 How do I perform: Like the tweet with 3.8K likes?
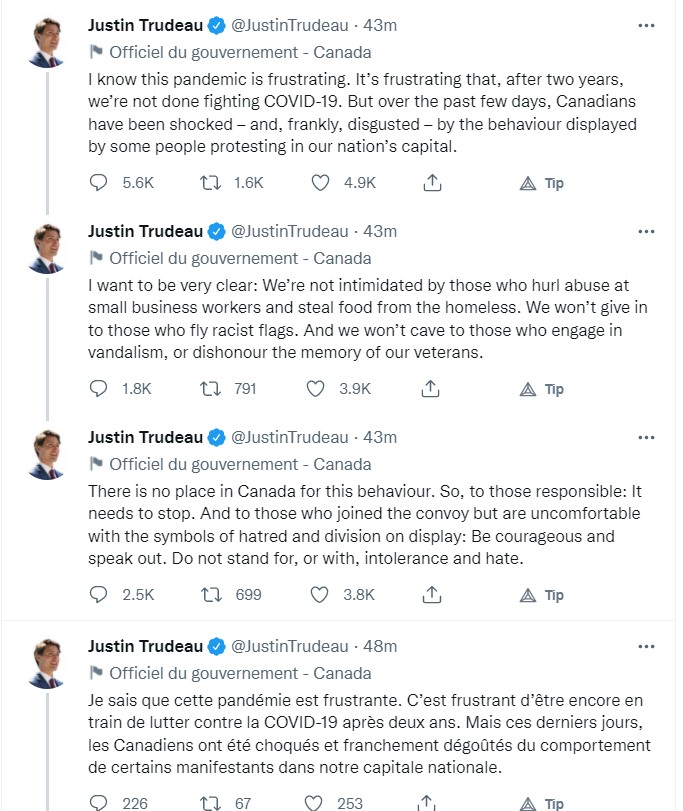click(320, 595)
